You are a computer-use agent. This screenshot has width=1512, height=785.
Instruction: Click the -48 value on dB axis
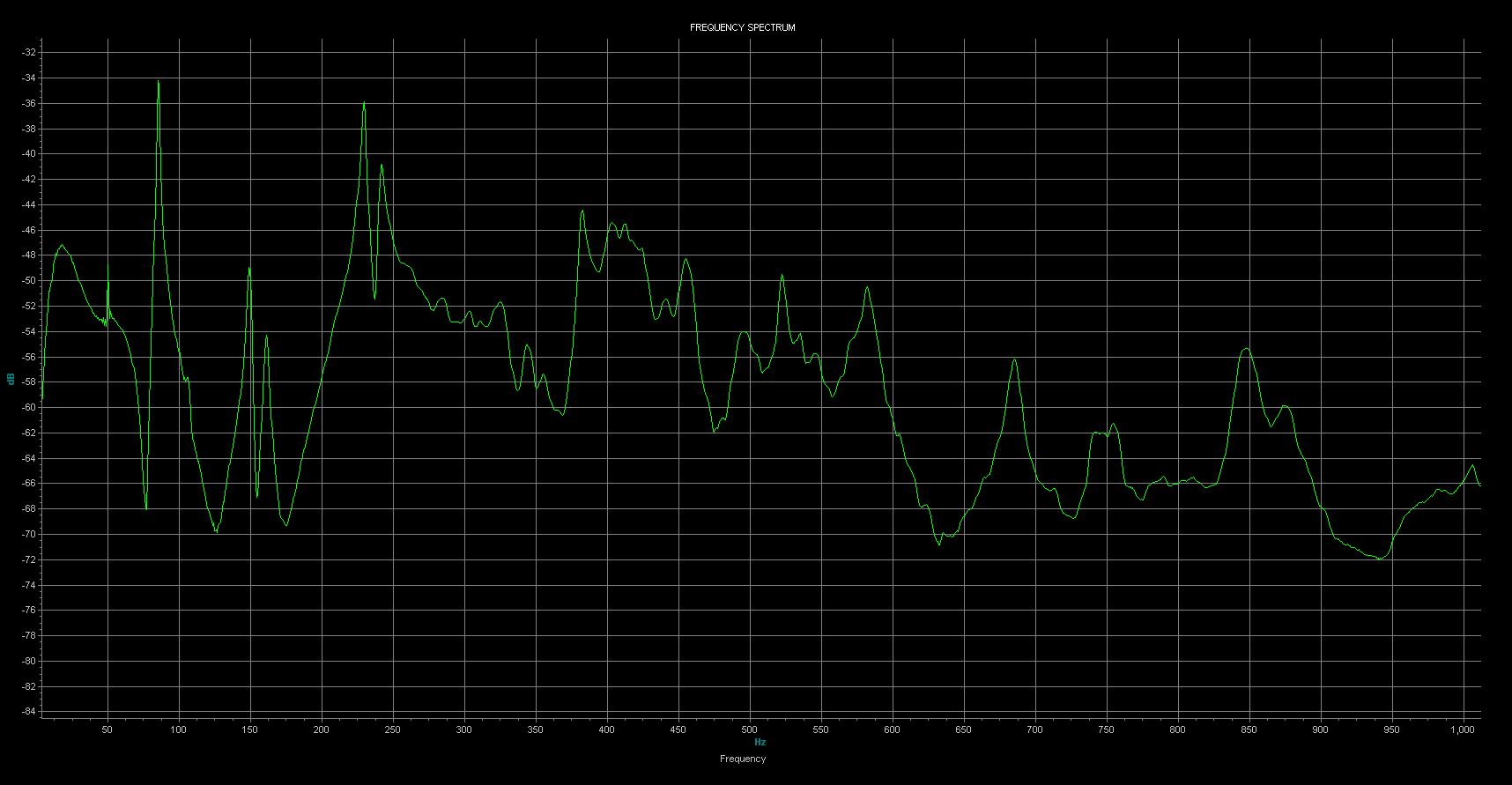29,255
